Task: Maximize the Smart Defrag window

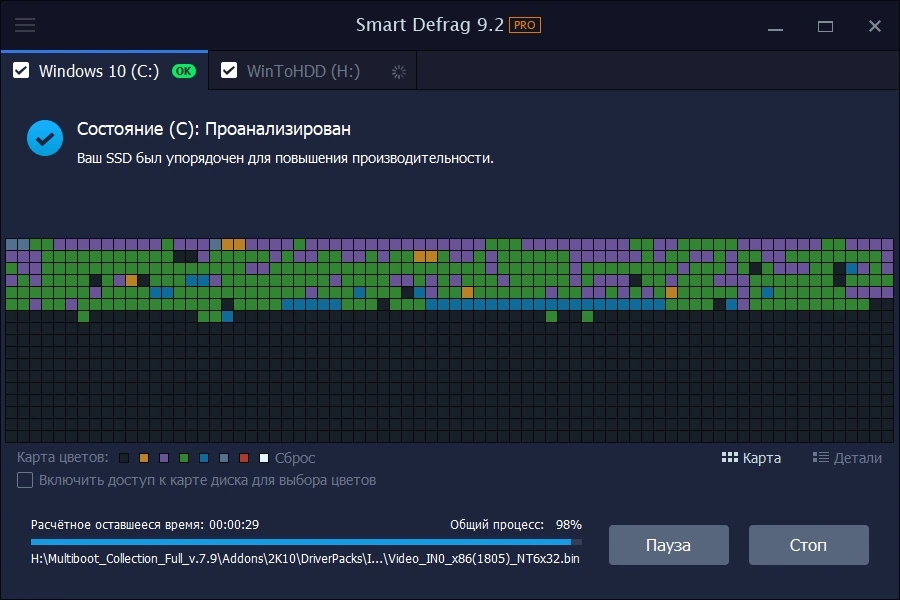Action: [x=825, y=26]
